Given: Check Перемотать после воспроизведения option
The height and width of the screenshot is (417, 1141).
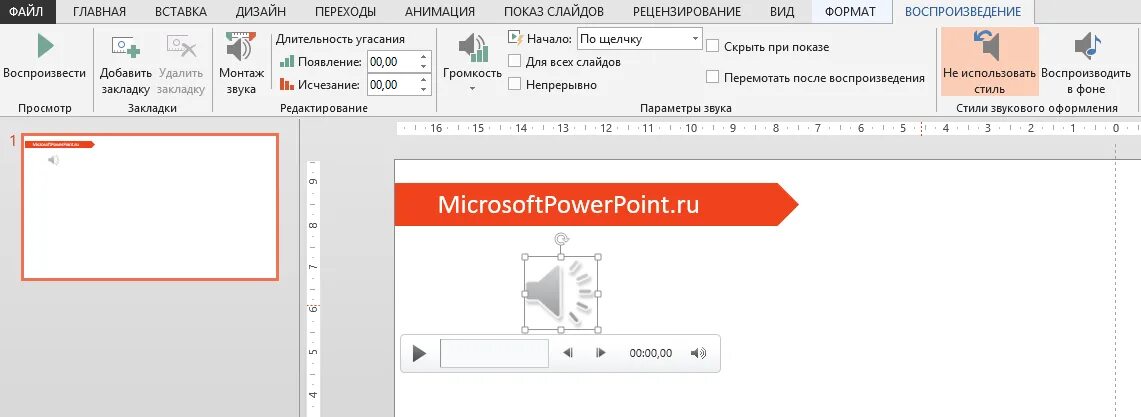Looking at the screenshot, I should tap(712, 77).
